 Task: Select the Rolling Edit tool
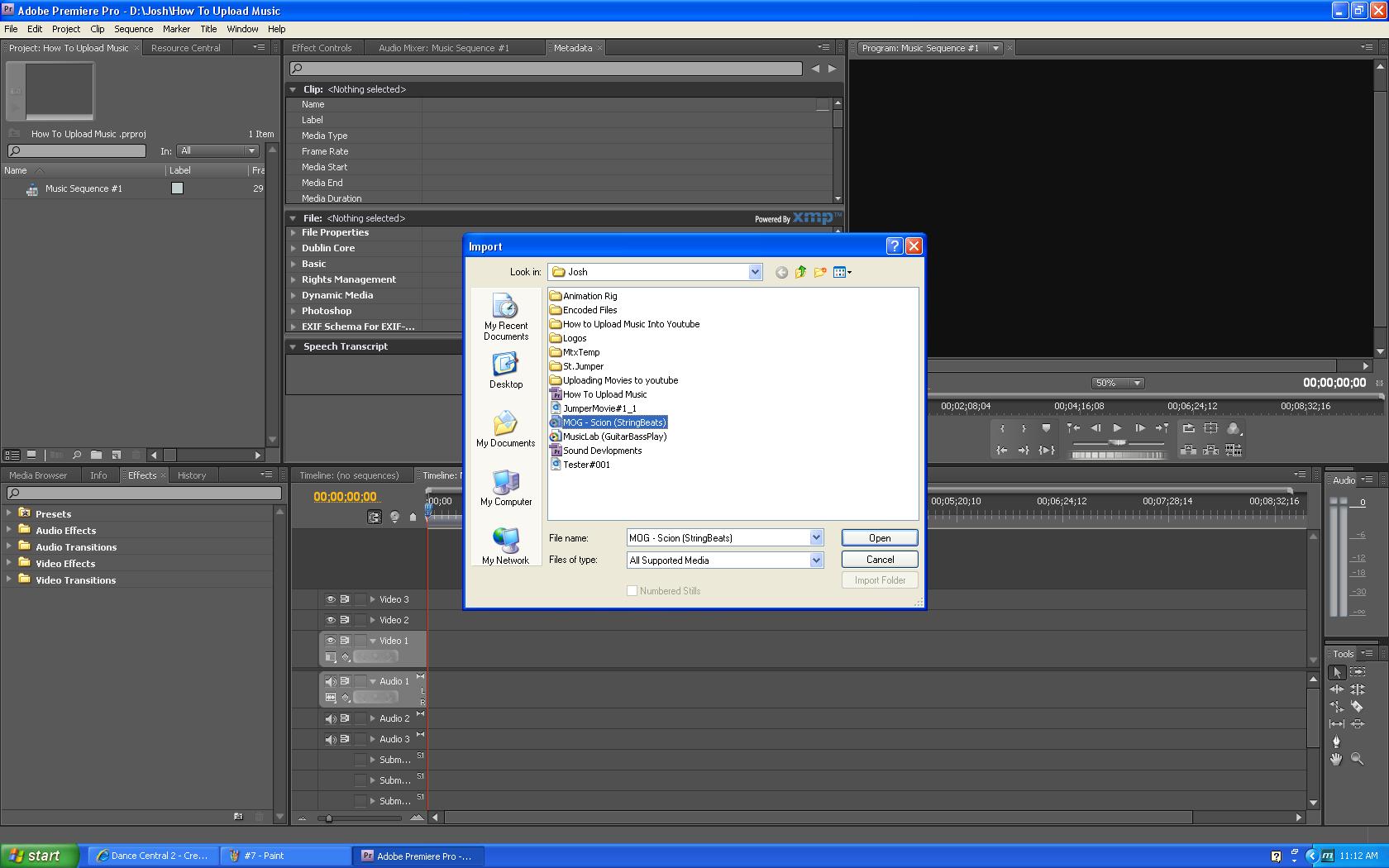[1358, 689]
